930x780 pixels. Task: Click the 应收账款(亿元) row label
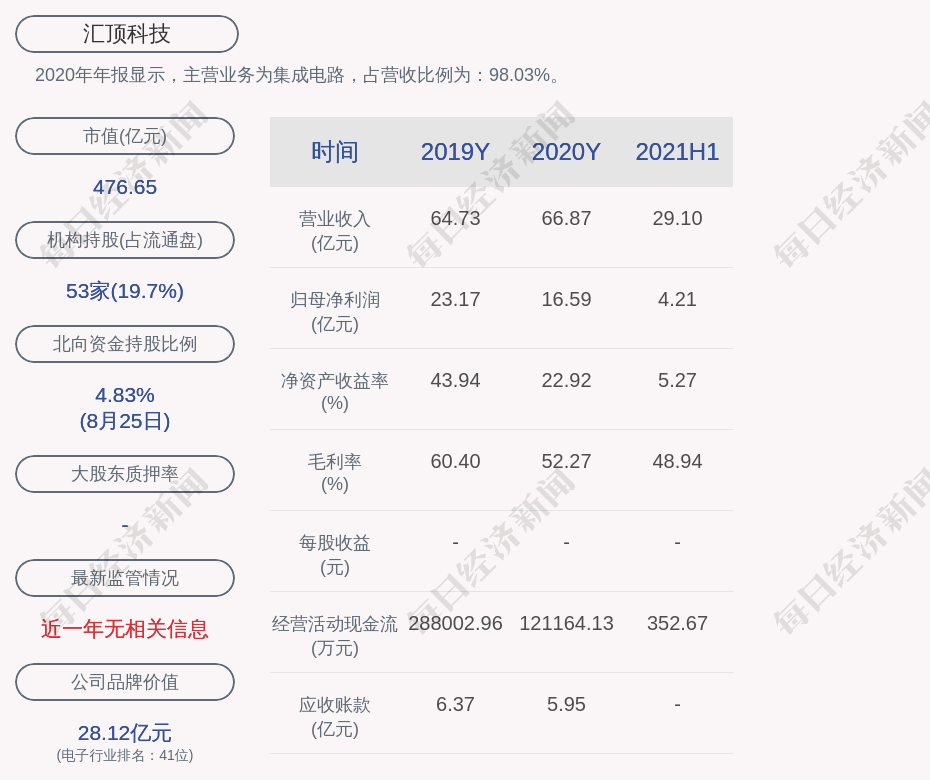[x=335, y=717]
